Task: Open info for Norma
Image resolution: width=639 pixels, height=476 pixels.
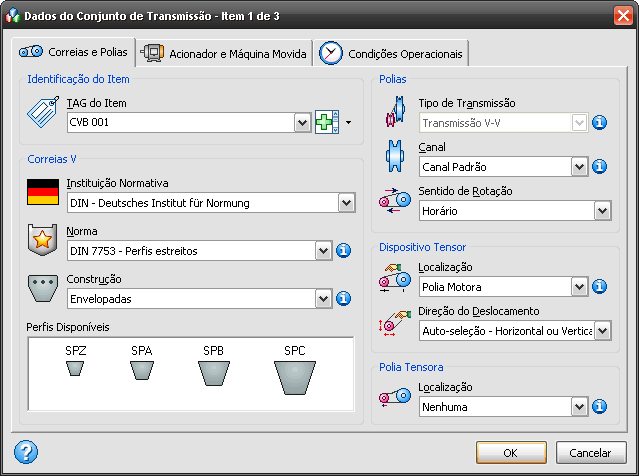Action: pyautogui.click(x=344, y=251)
